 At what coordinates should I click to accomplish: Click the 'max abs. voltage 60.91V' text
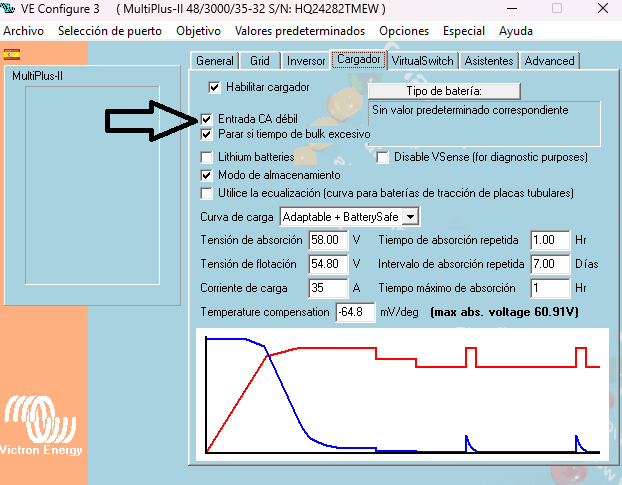point(504,312)
